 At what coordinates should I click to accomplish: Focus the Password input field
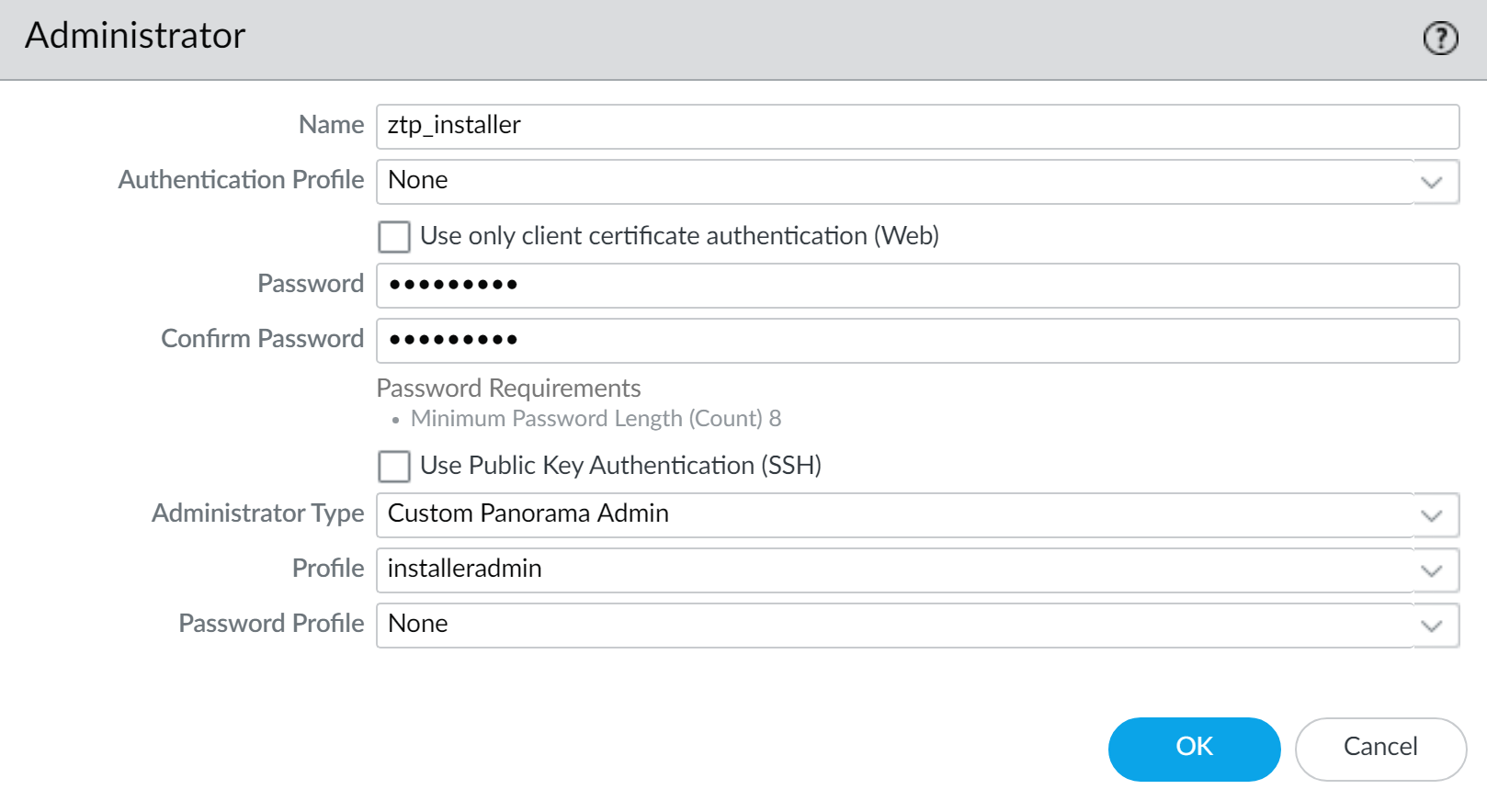(916, 286)
